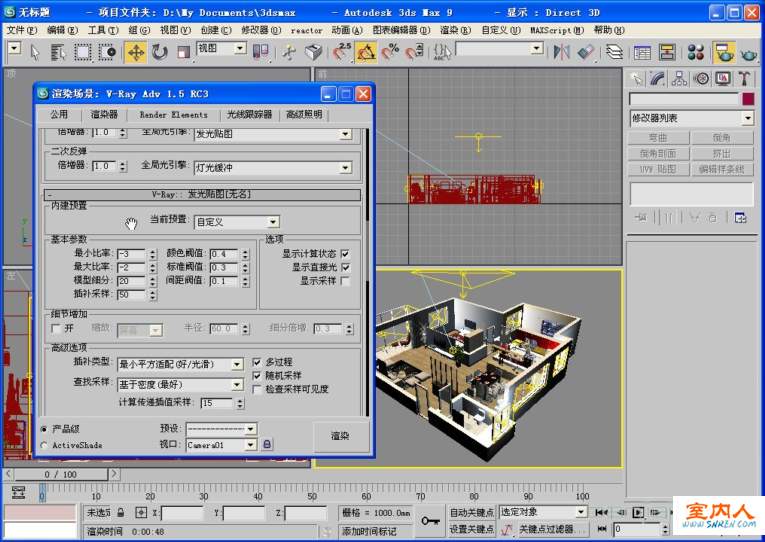Enable 显示采样 checkbox
This screenshot has height=542, width=765.
pyautogui.click(x=345, y=281)
